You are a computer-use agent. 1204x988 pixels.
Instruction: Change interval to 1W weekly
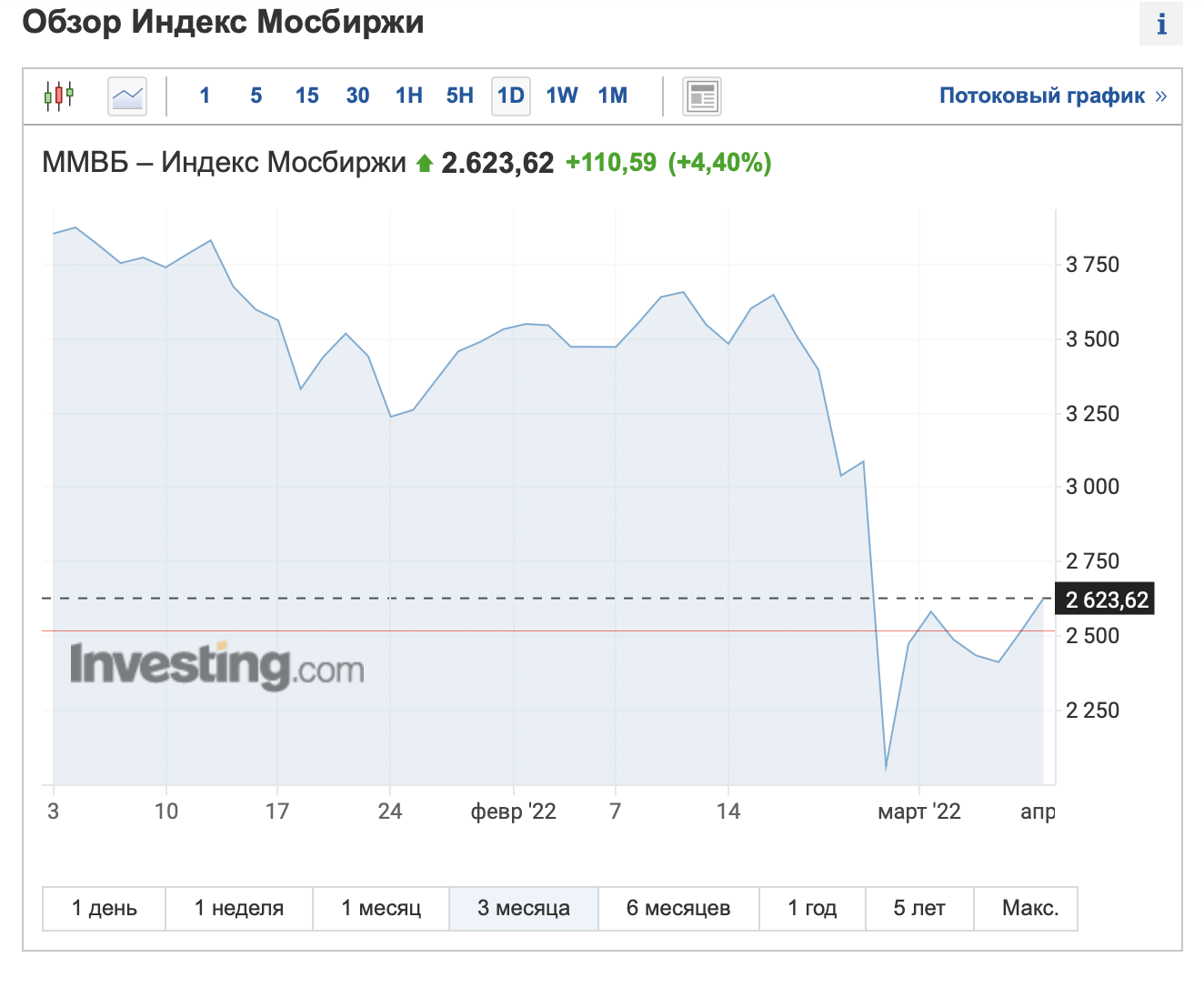point(562,96)
